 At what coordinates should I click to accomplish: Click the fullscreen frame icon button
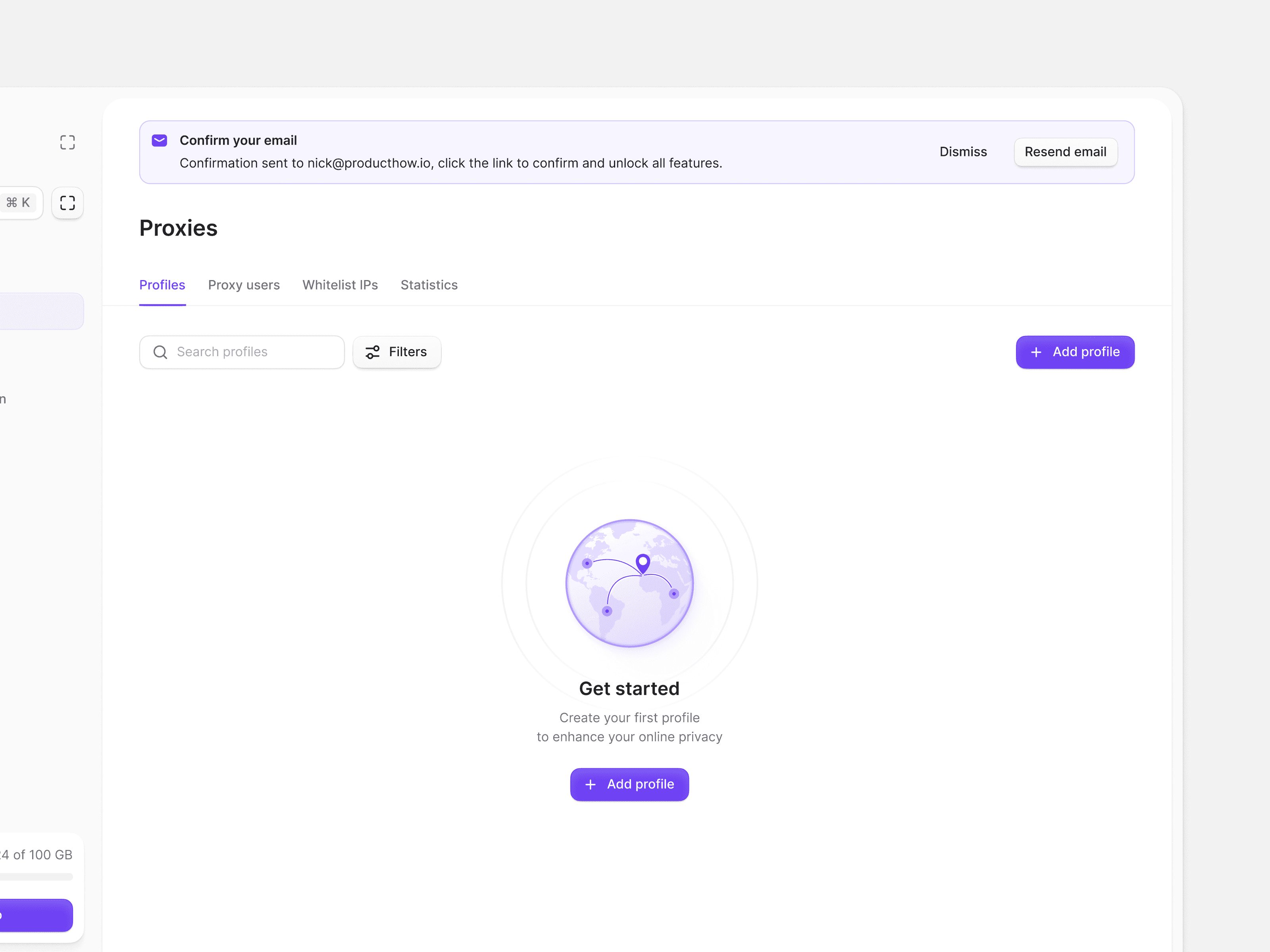67,203
